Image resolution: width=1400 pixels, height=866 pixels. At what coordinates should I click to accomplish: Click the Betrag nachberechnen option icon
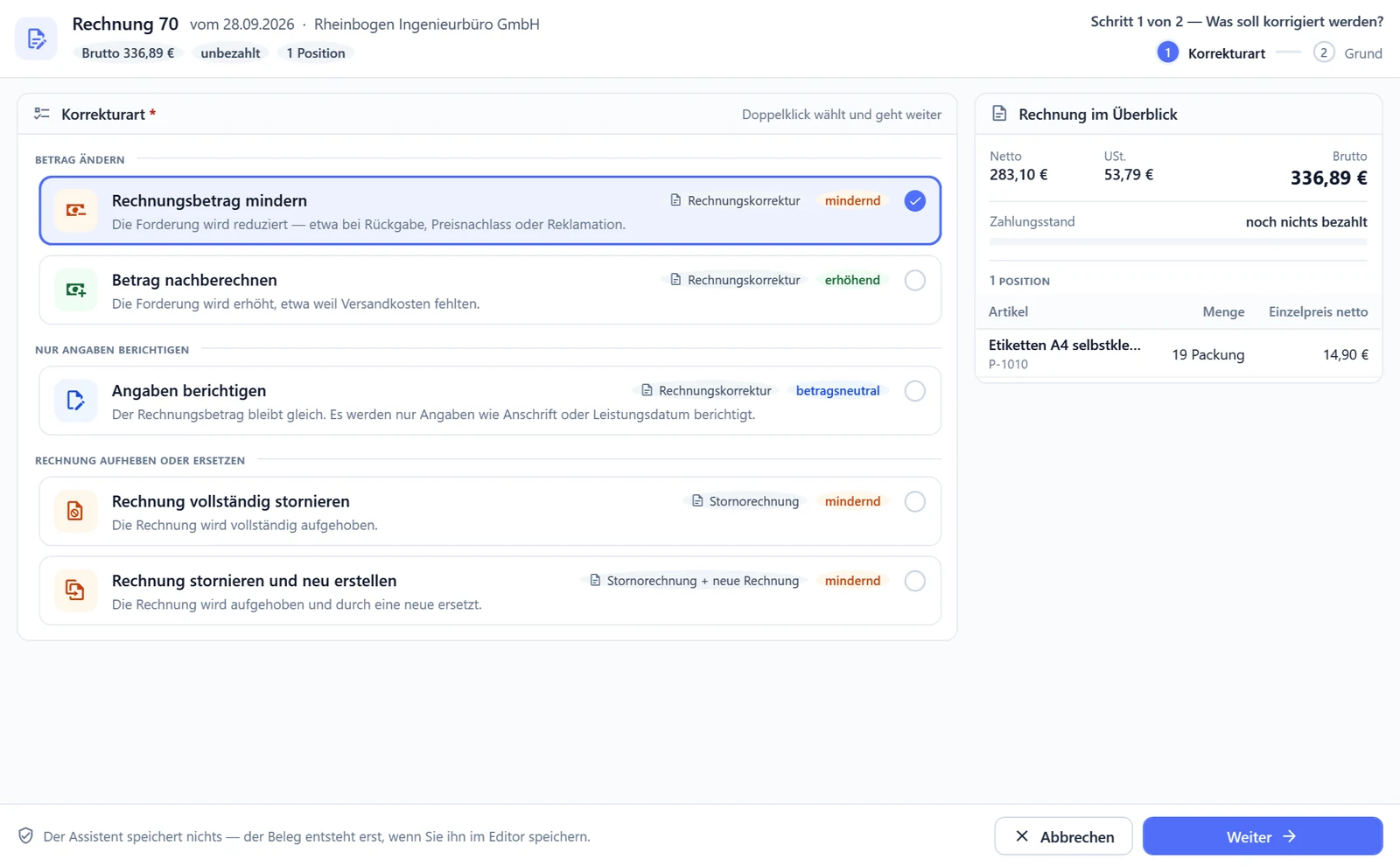pos(75,290)
